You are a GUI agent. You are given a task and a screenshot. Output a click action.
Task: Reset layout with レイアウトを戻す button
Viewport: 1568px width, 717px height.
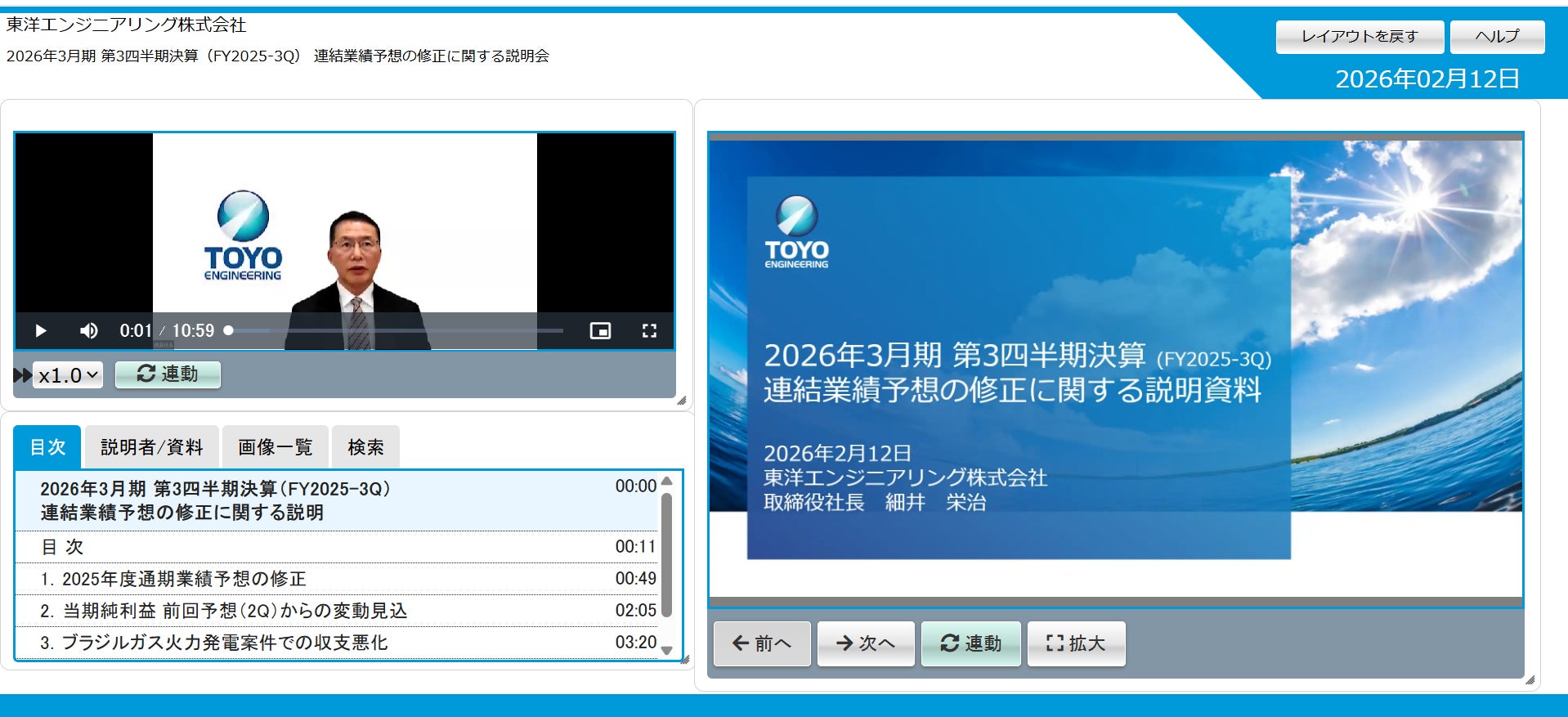coord(1360,37)
